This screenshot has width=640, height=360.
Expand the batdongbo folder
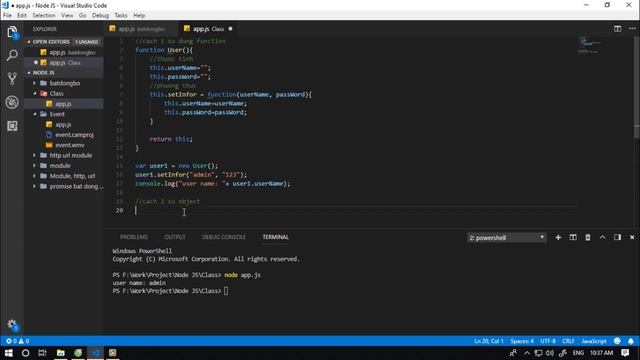tap(65, 83)
